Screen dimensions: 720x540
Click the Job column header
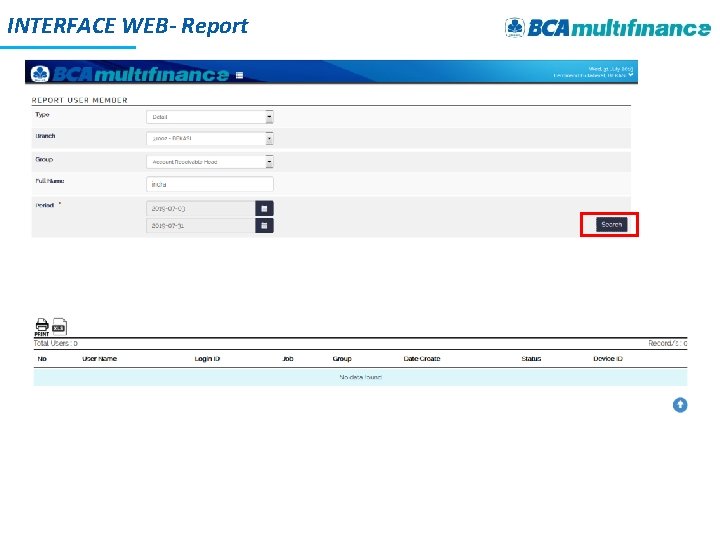[x=288, y=359]
